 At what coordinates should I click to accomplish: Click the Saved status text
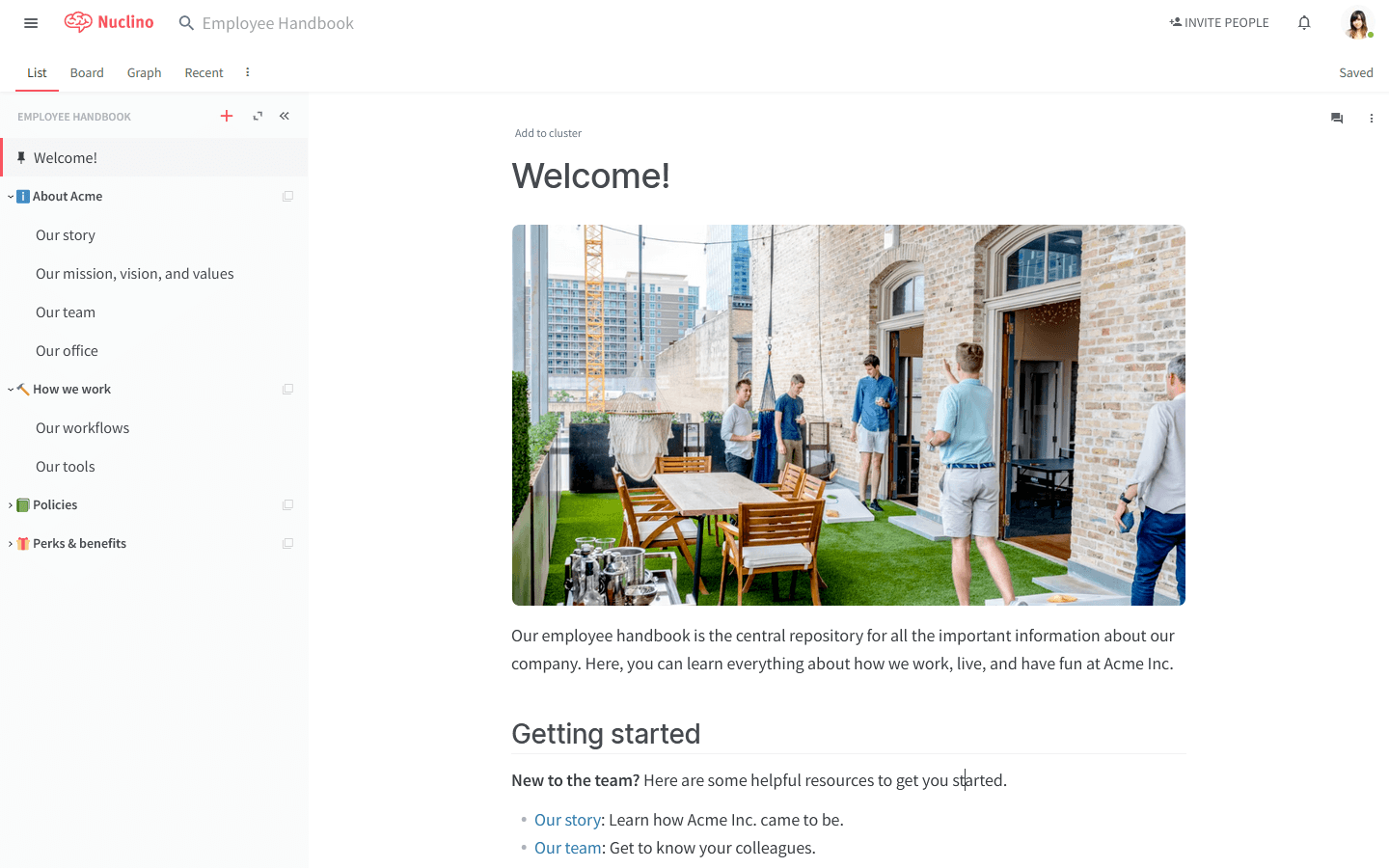1355,72
